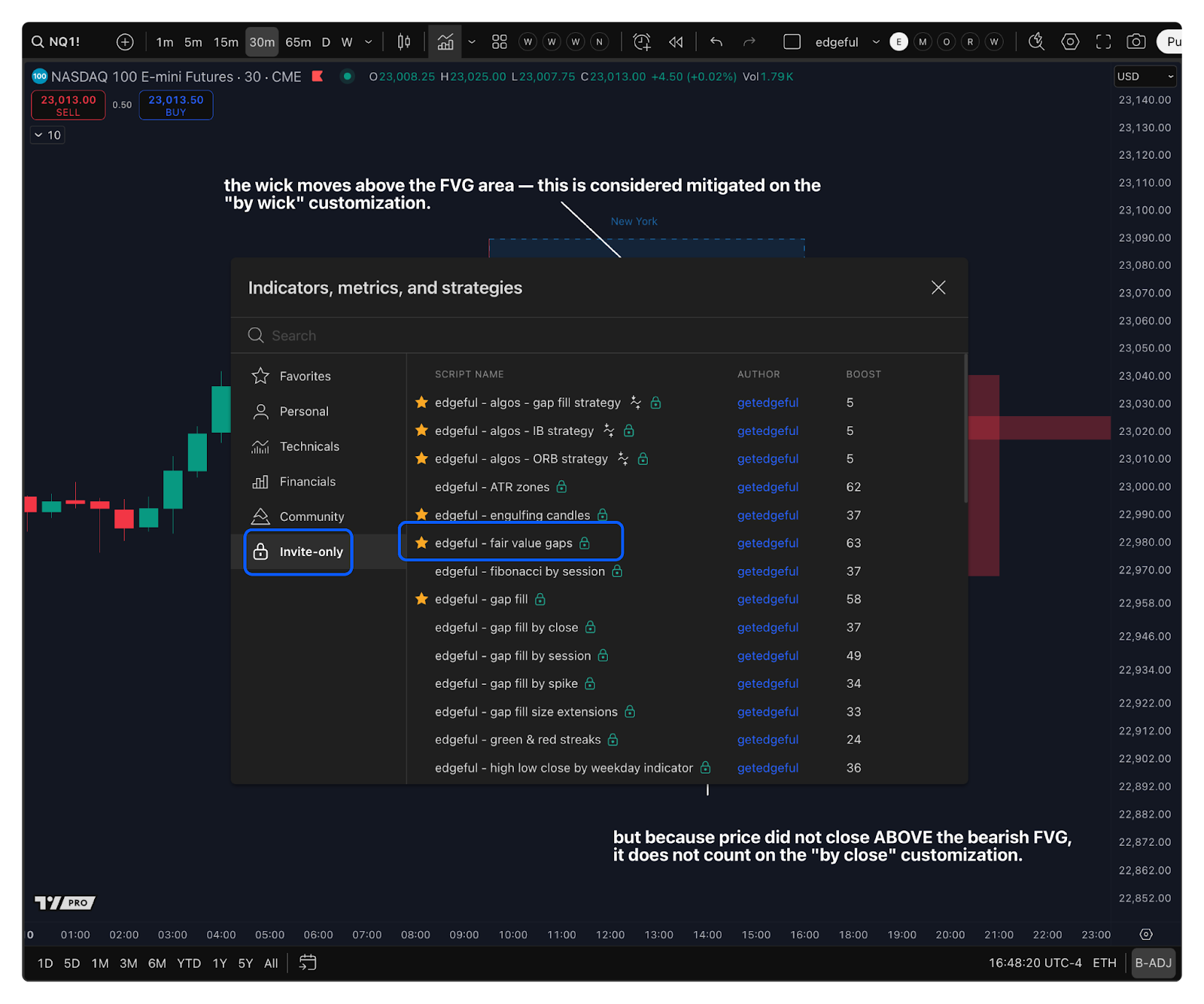
Task: Toggle favorite star for gap fill by close
Action: point(421,628)
